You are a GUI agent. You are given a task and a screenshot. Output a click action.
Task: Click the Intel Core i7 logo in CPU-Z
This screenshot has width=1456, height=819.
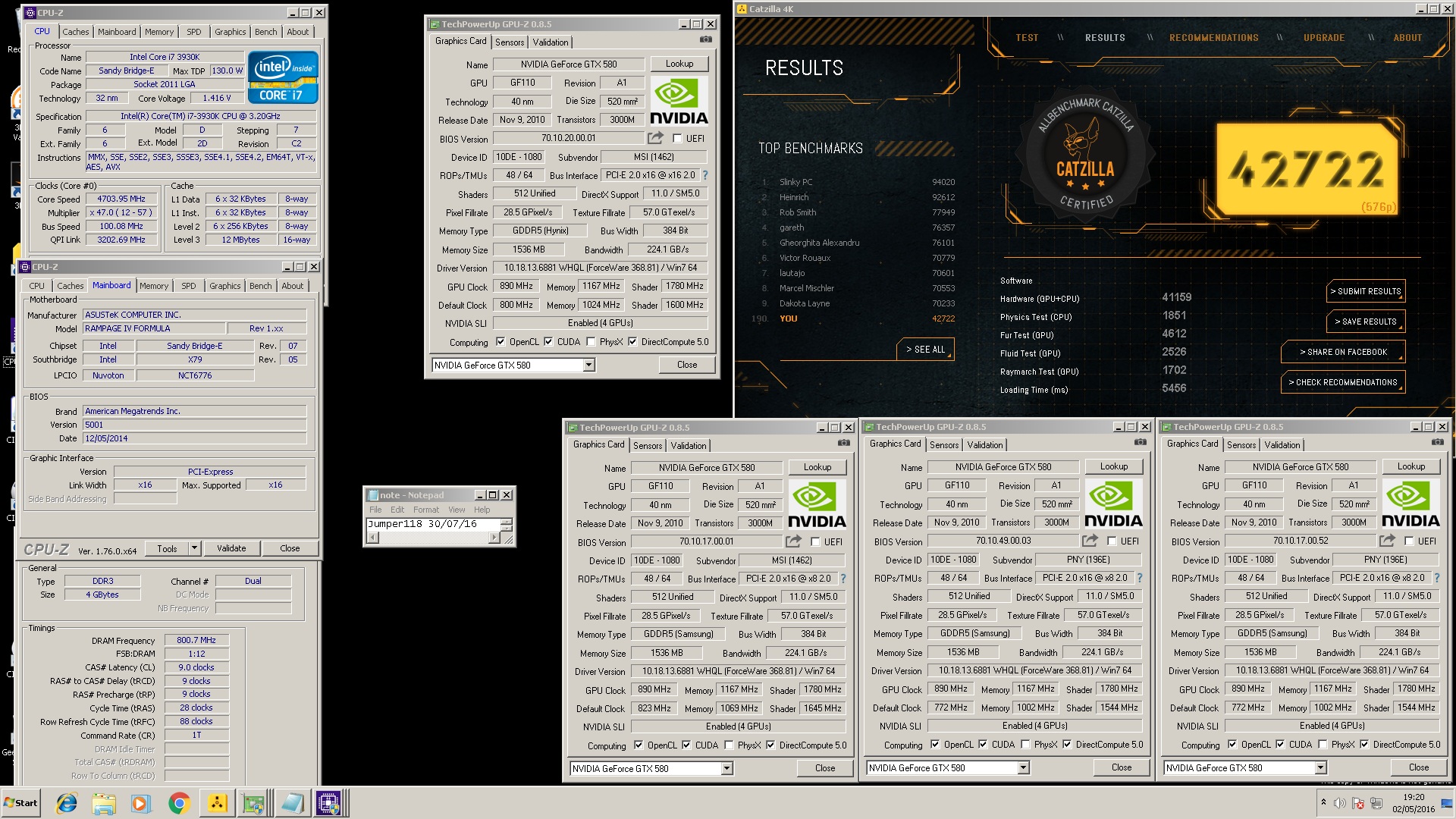pyautogui.click(x=283, y=77)
